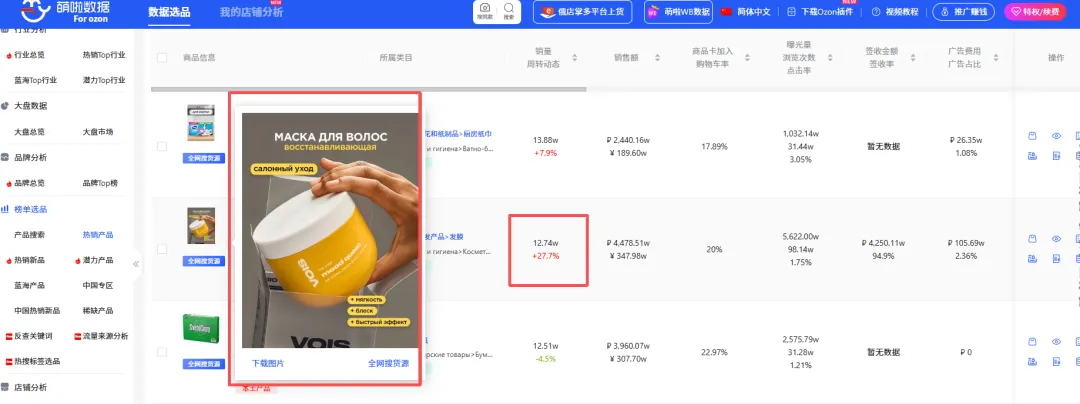Open 蓝海产品 sidebar item

coord(29,285)
